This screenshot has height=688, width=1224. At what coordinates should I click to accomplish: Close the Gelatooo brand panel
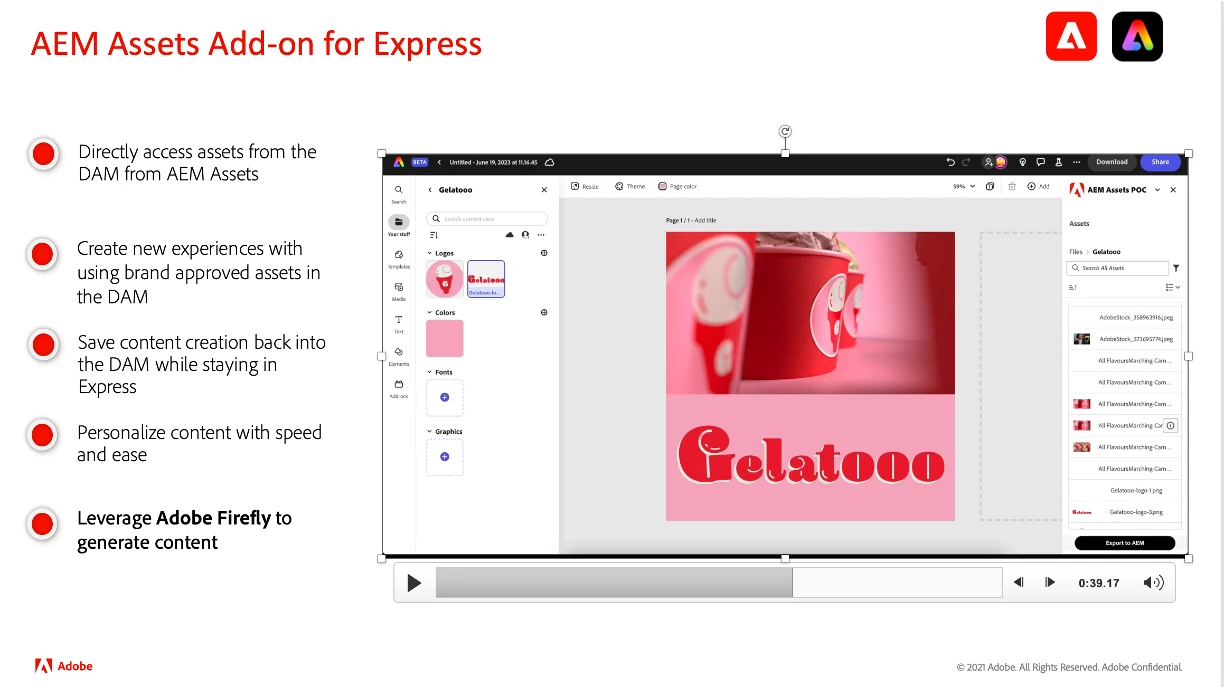click(544, 190)
